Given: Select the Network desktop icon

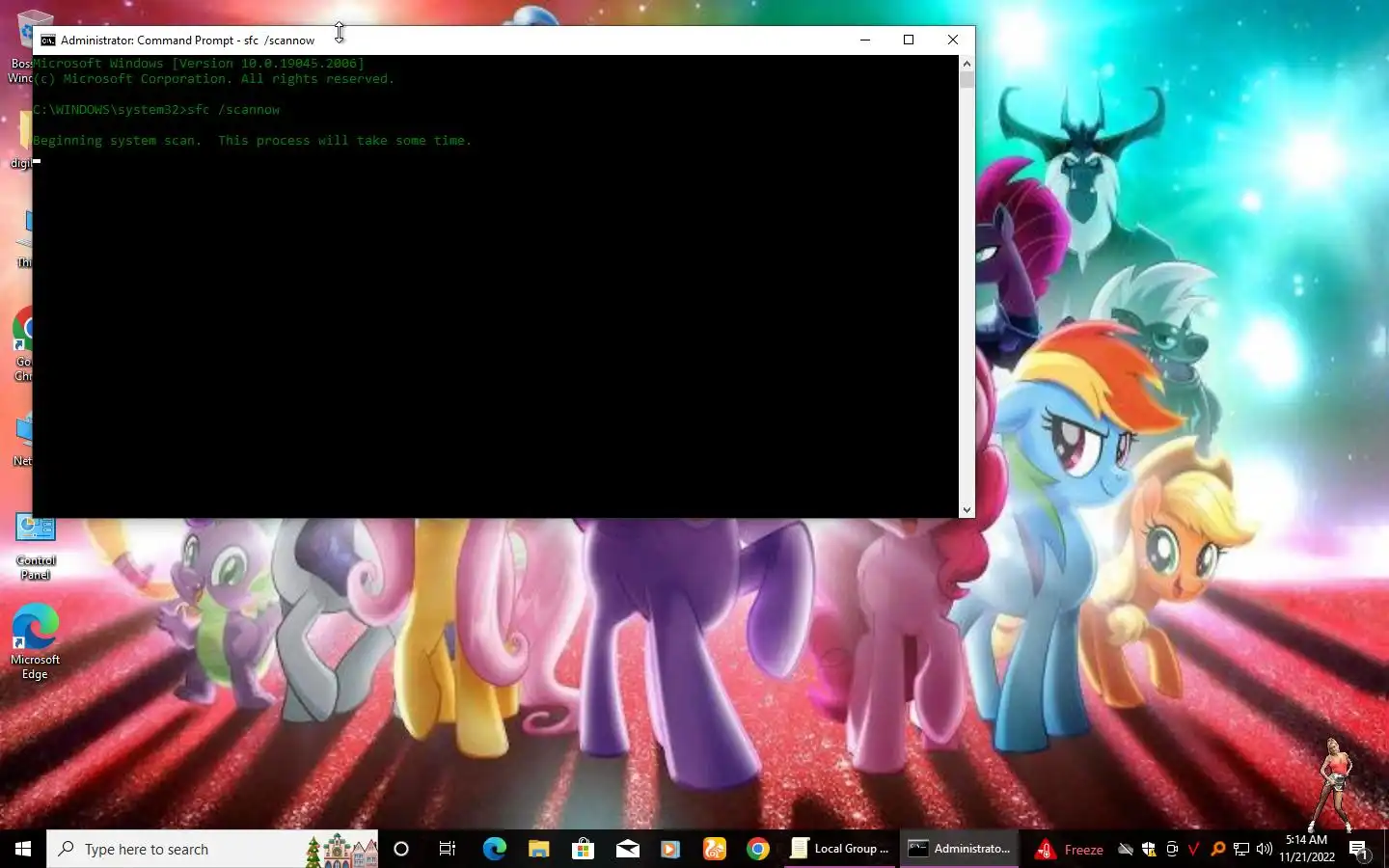Looking at the screenshot, I should tap(23, 439).
